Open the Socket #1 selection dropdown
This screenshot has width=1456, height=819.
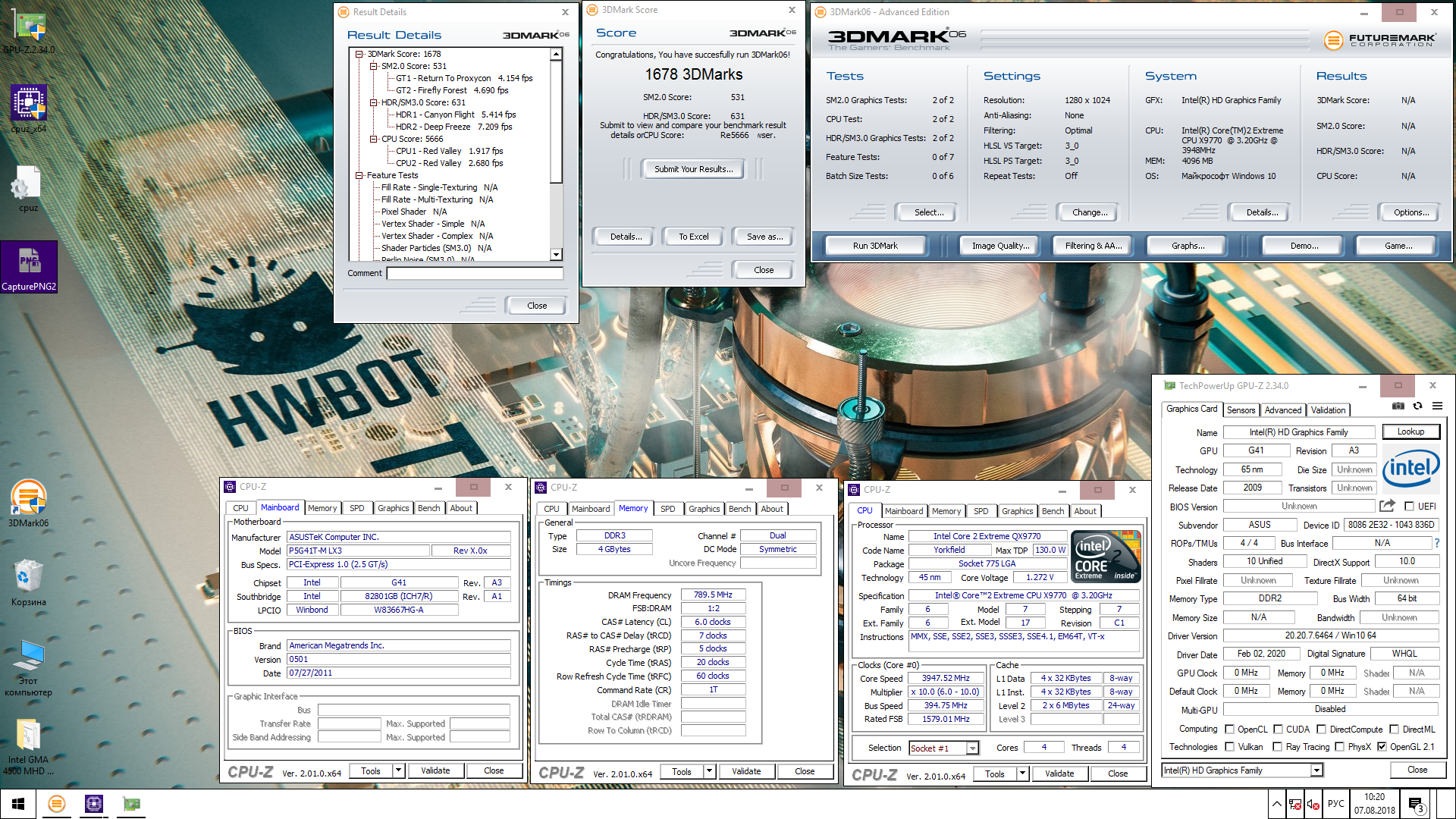972,748
